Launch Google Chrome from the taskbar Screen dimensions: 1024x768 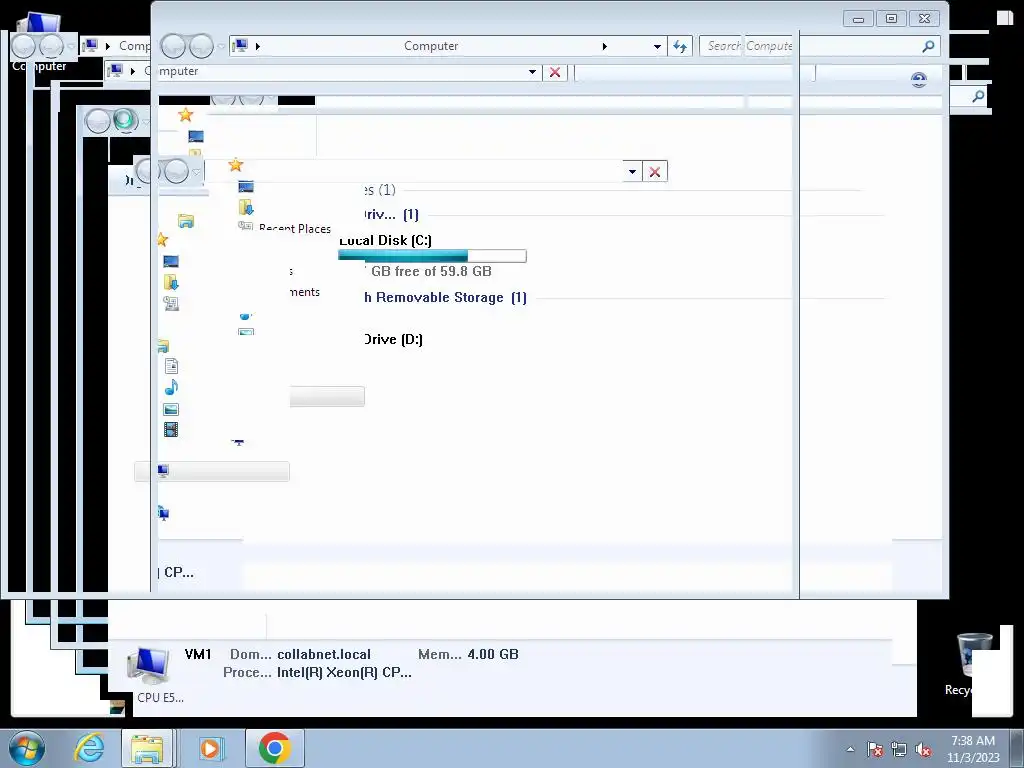(x=274, y=748)
